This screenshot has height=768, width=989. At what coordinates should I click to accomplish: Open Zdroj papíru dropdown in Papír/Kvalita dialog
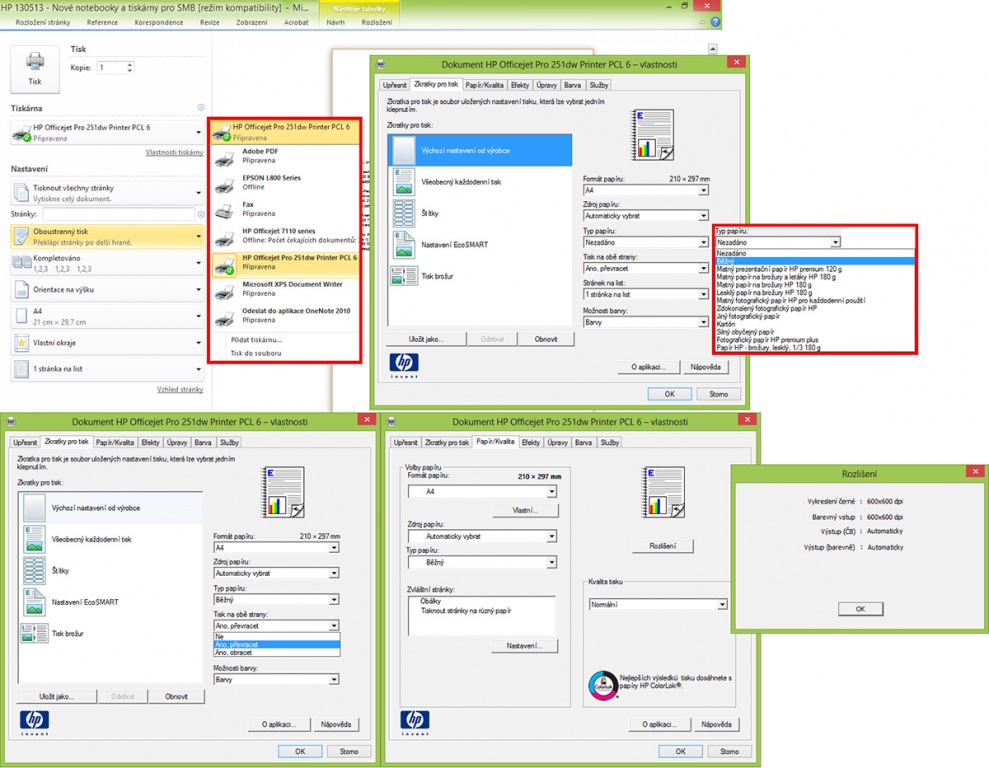[482, 536]
